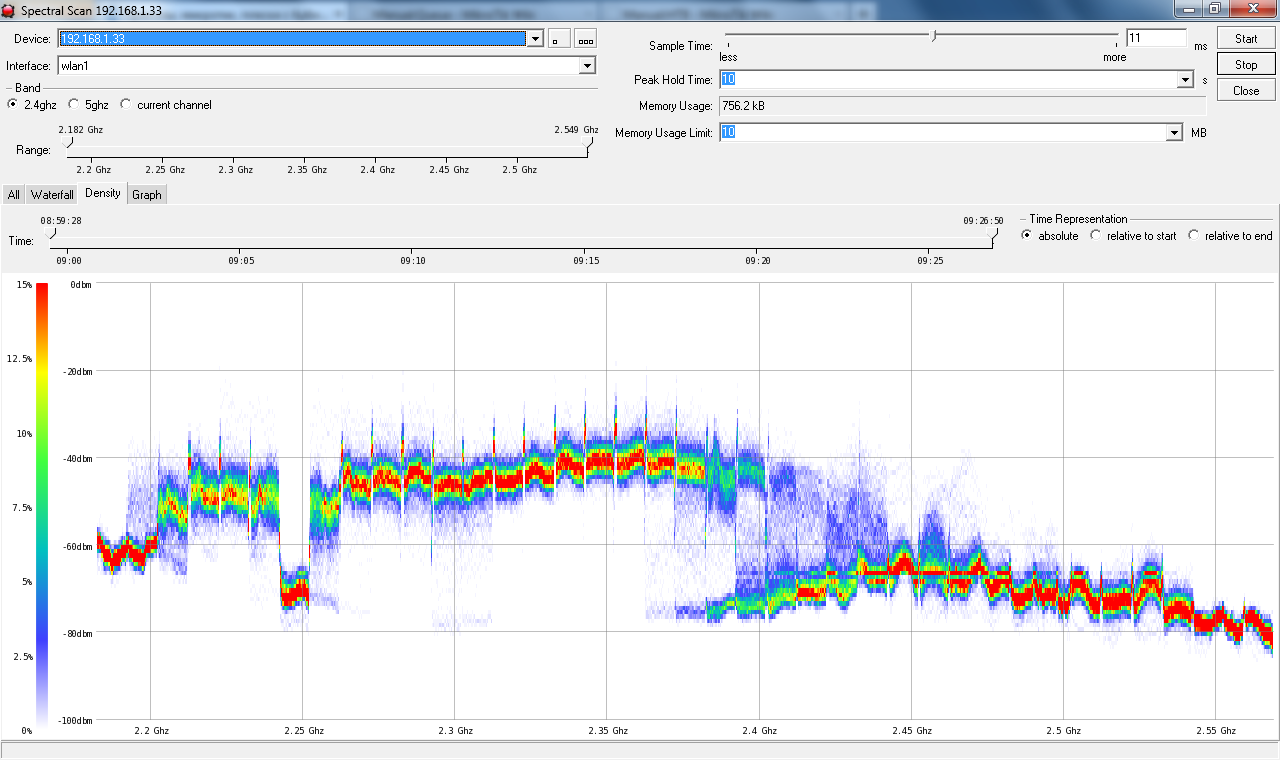Image resolution: width=1280 pixels, height=760 pixels.
Task: Click the Time end handle at 09:26:50
Action: [x=992, y=234]
